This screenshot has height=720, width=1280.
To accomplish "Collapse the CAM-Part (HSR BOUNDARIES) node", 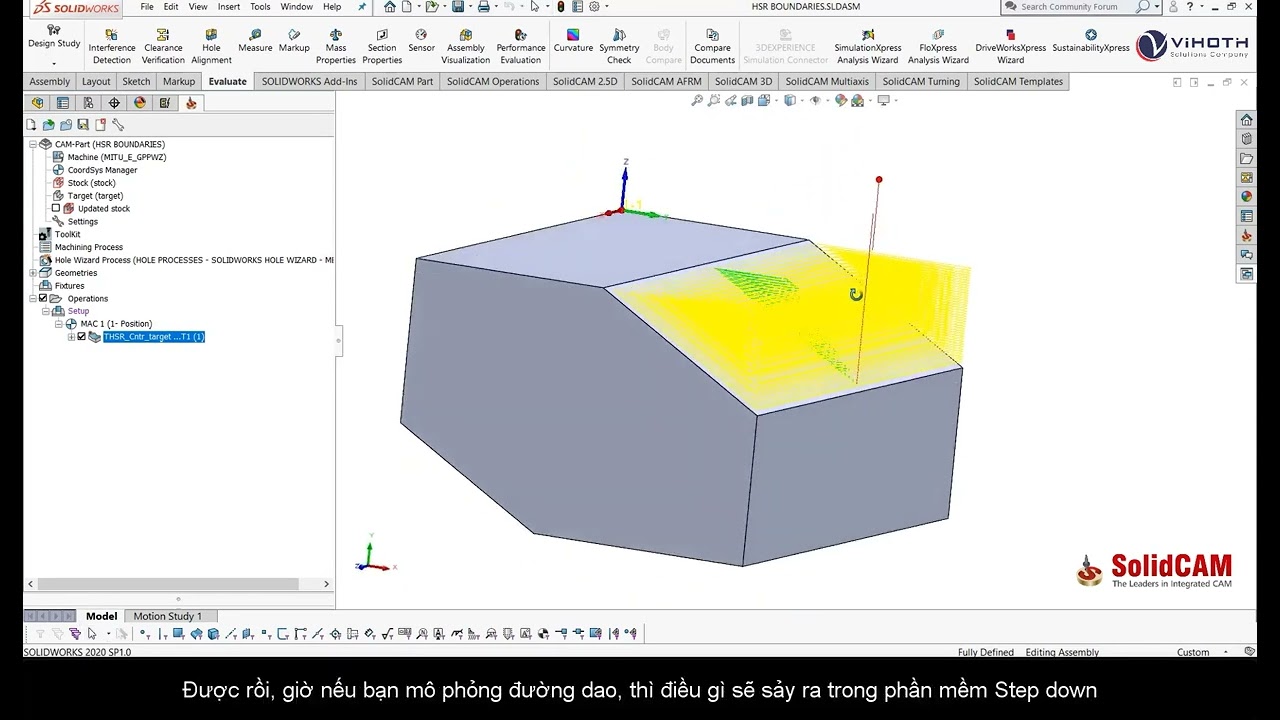I will (x=33, y=144).
